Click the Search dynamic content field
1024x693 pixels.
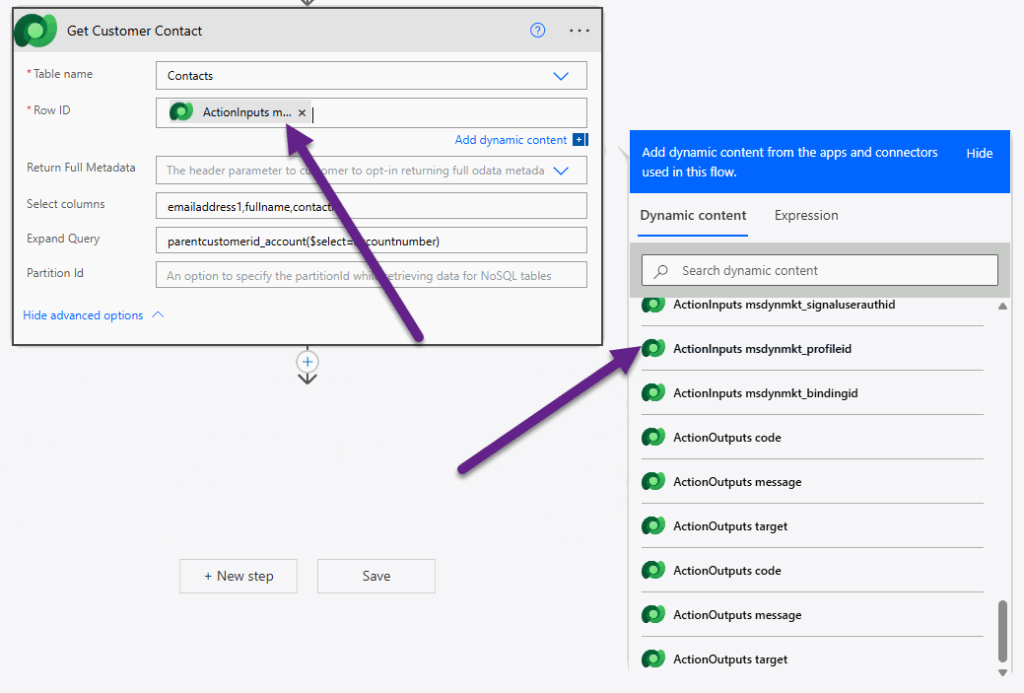click(819, 270)
